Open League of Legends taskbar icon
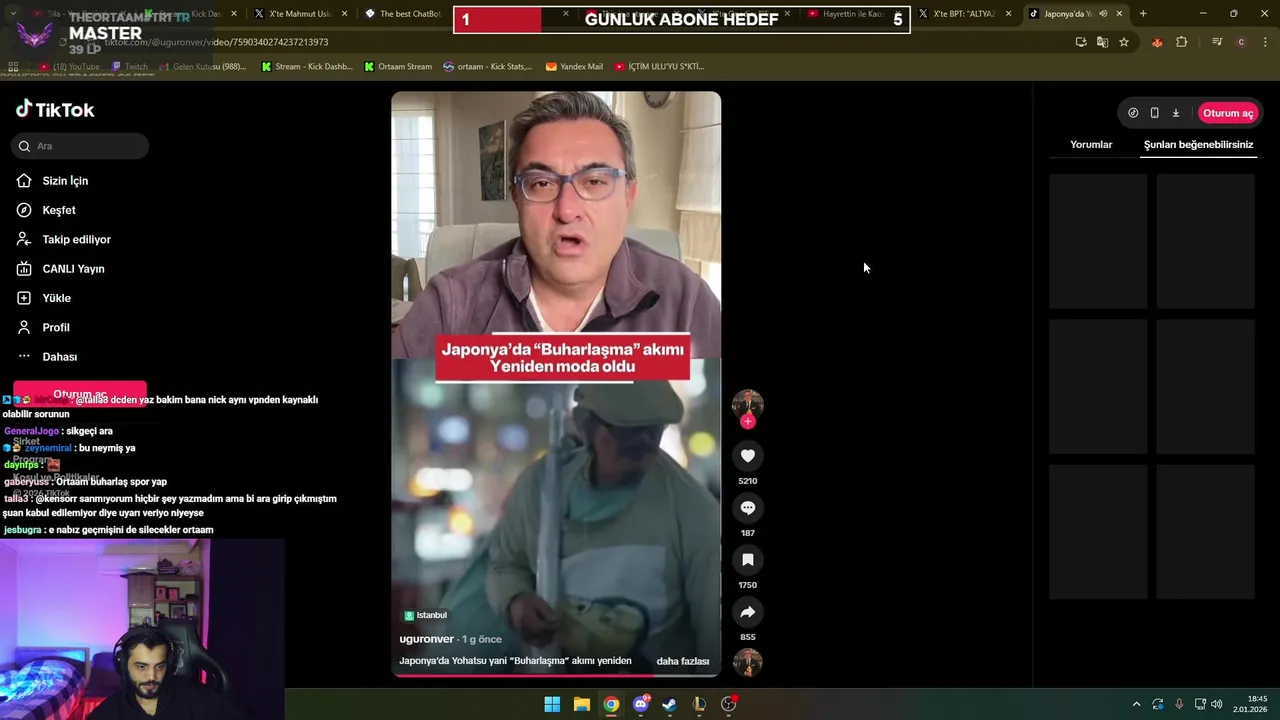This screenshot has width=1280, height=720. [x=699, y=704]
